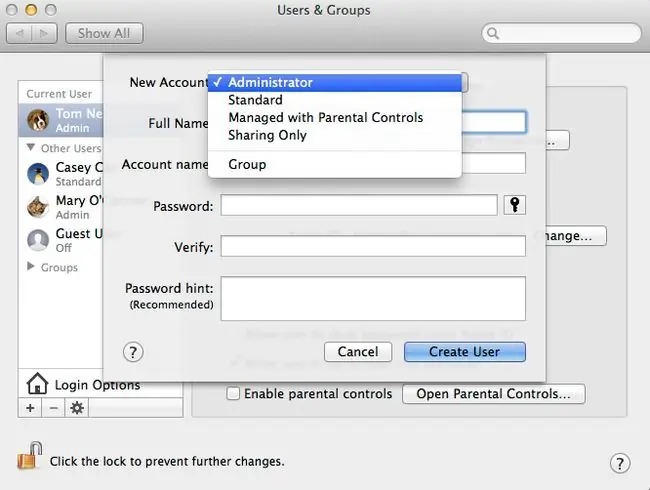The height and width of the screenshot is (490, 650).
Task: Remove user with the minus button
Action: click(53, 408)
